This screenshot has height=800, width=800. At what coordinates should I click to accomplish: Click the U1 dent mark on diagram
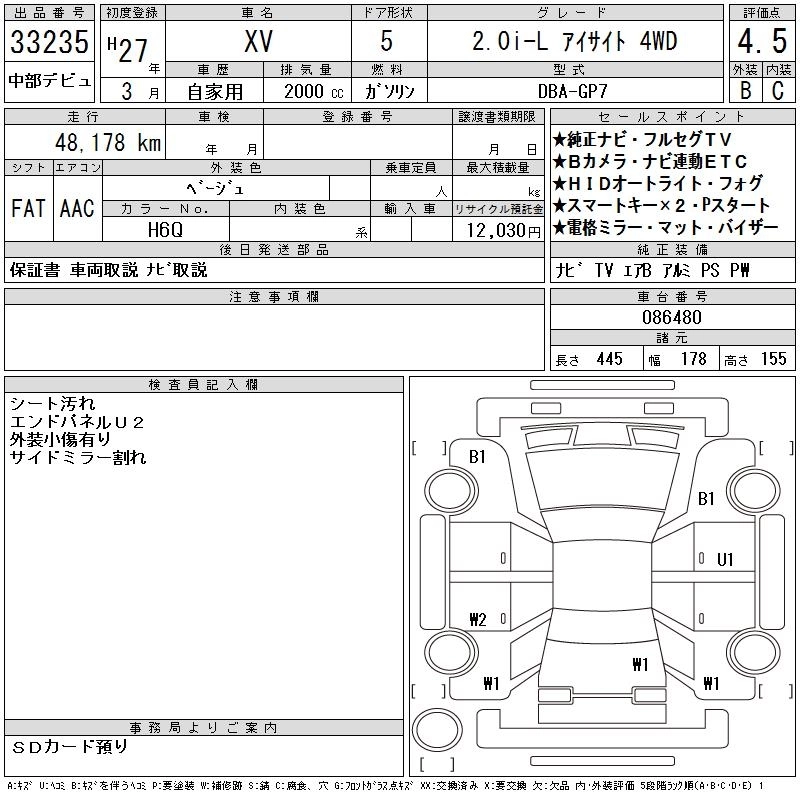(x=725, y=559)
